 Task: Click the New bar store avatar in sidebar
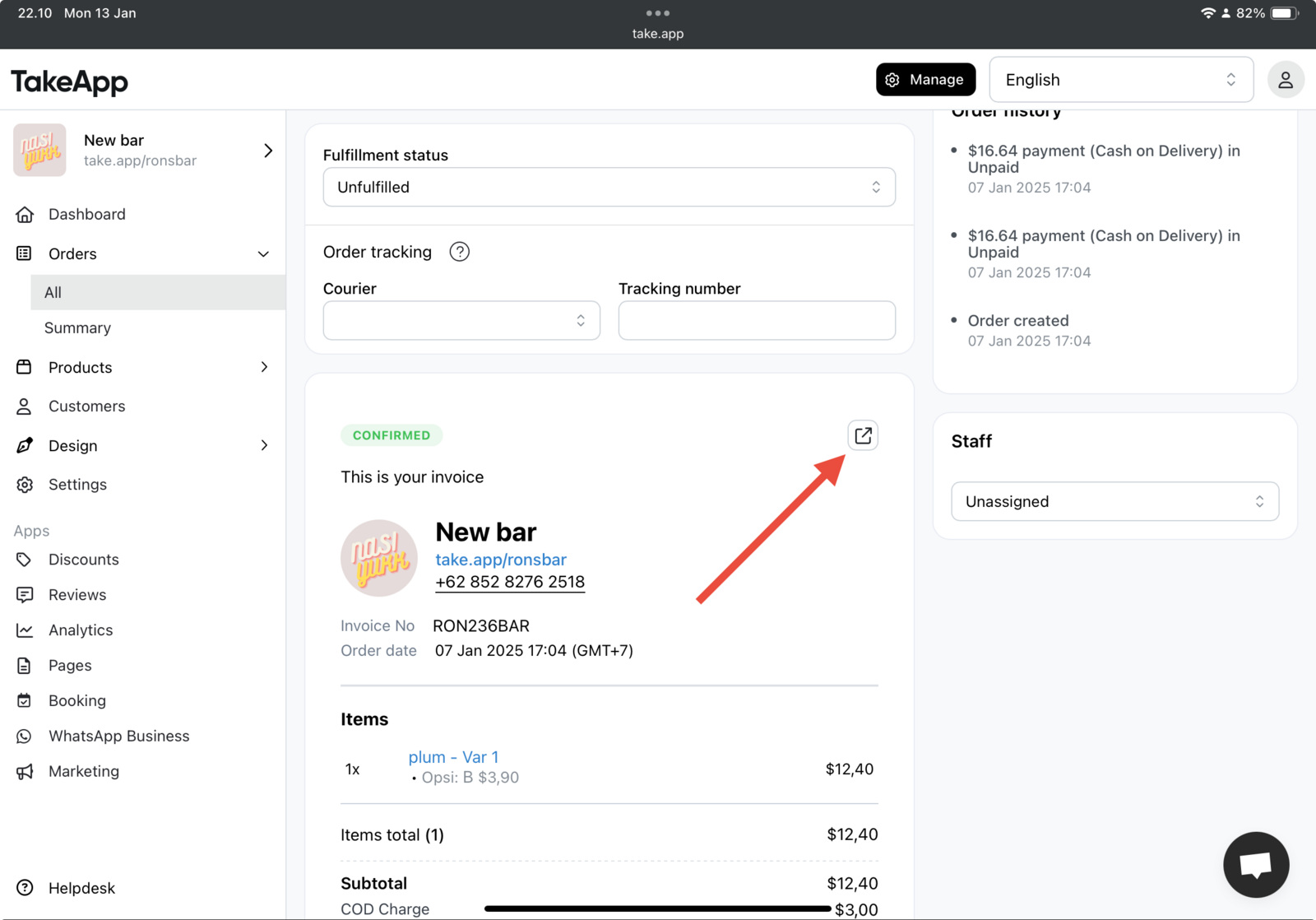coord(39,150)
